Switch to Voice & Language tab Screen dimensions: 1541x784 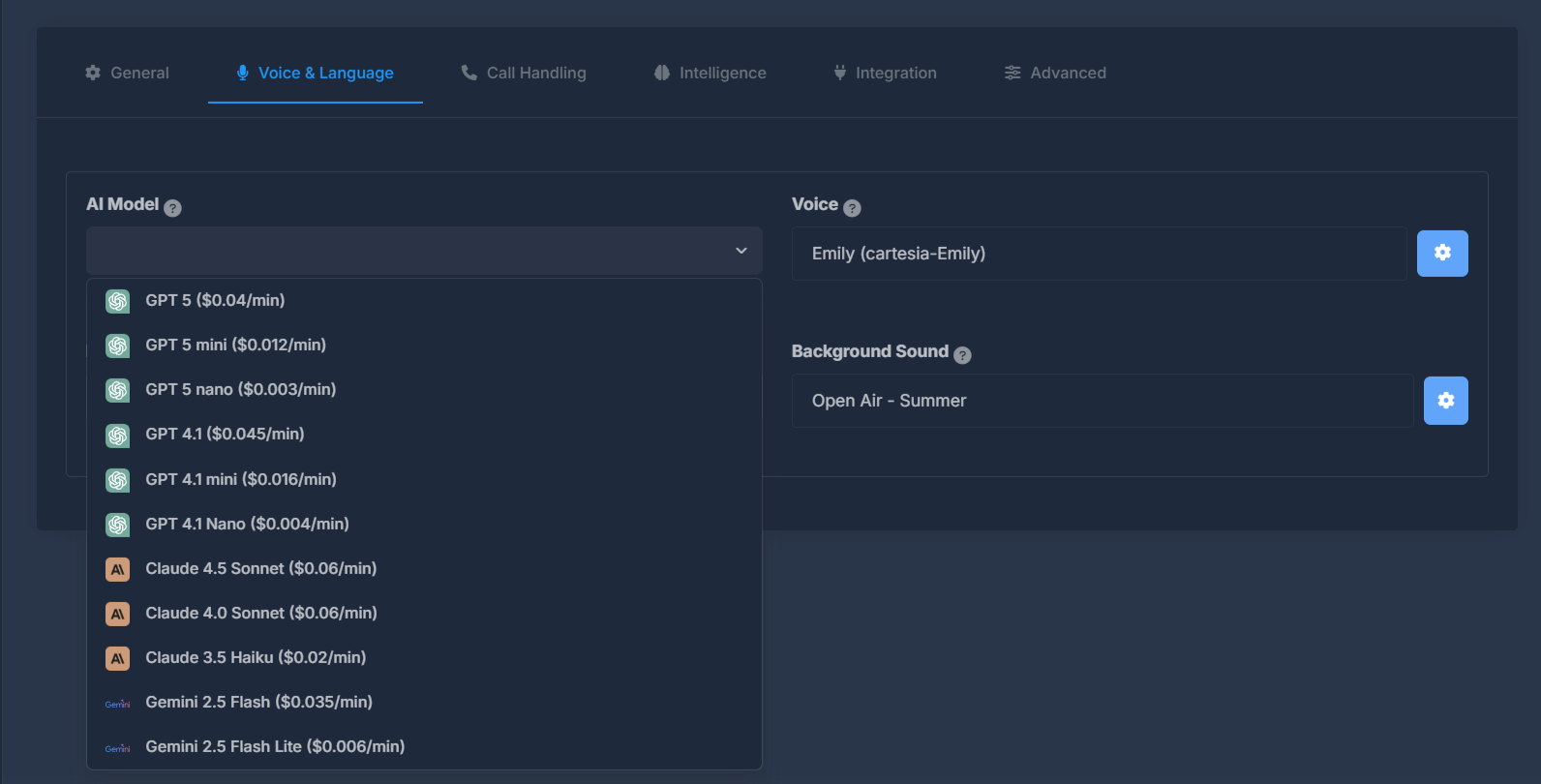point(316,73)
